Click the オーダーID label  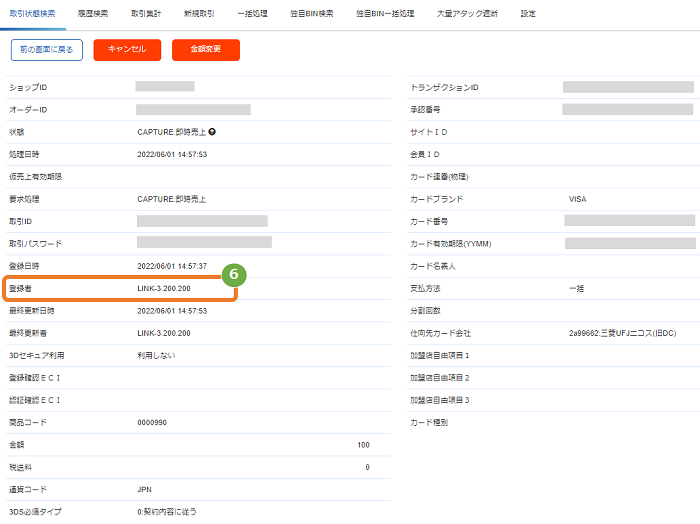pos(28,110)
